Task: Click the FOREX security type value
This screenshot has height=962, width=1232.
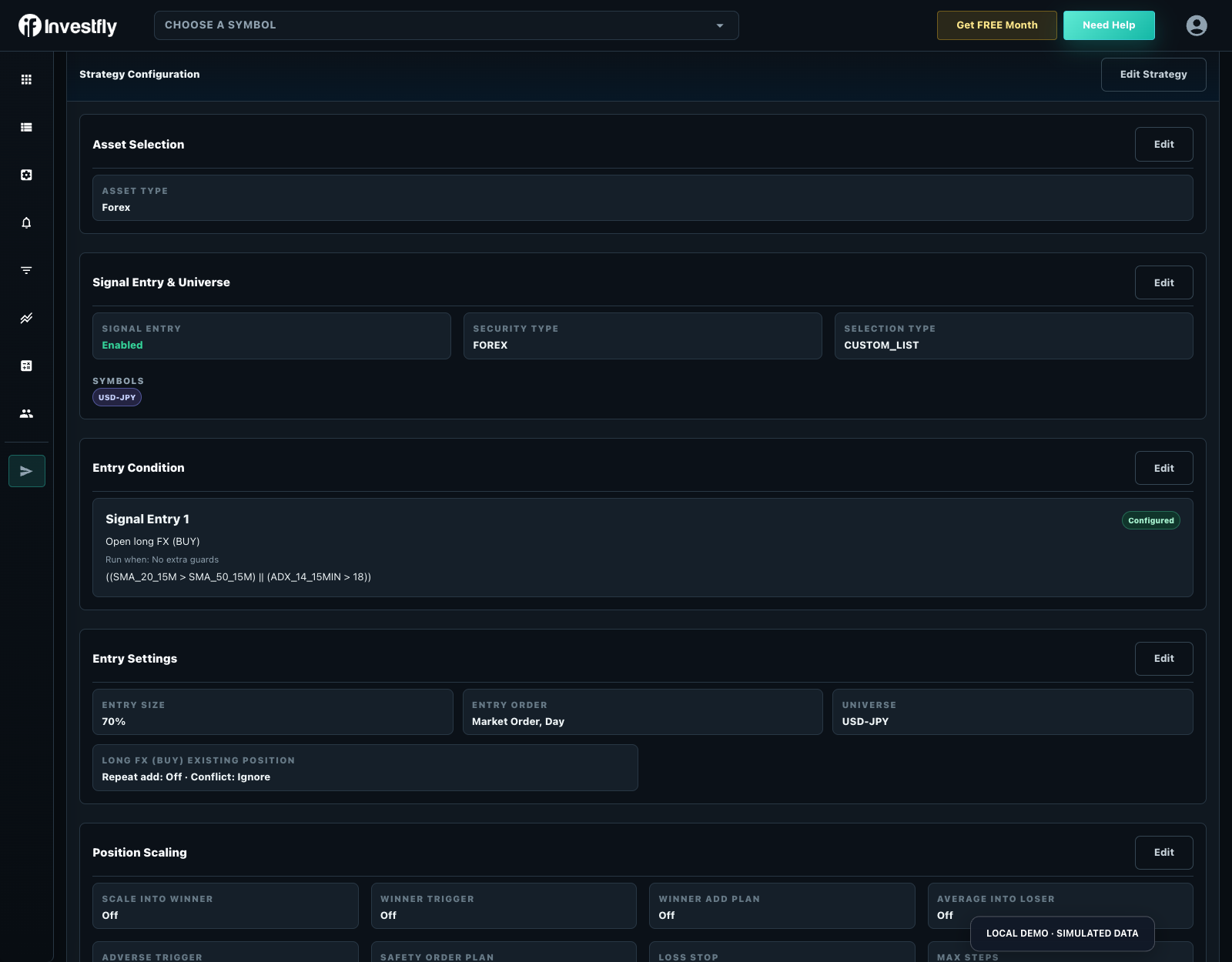Action: 490,346
